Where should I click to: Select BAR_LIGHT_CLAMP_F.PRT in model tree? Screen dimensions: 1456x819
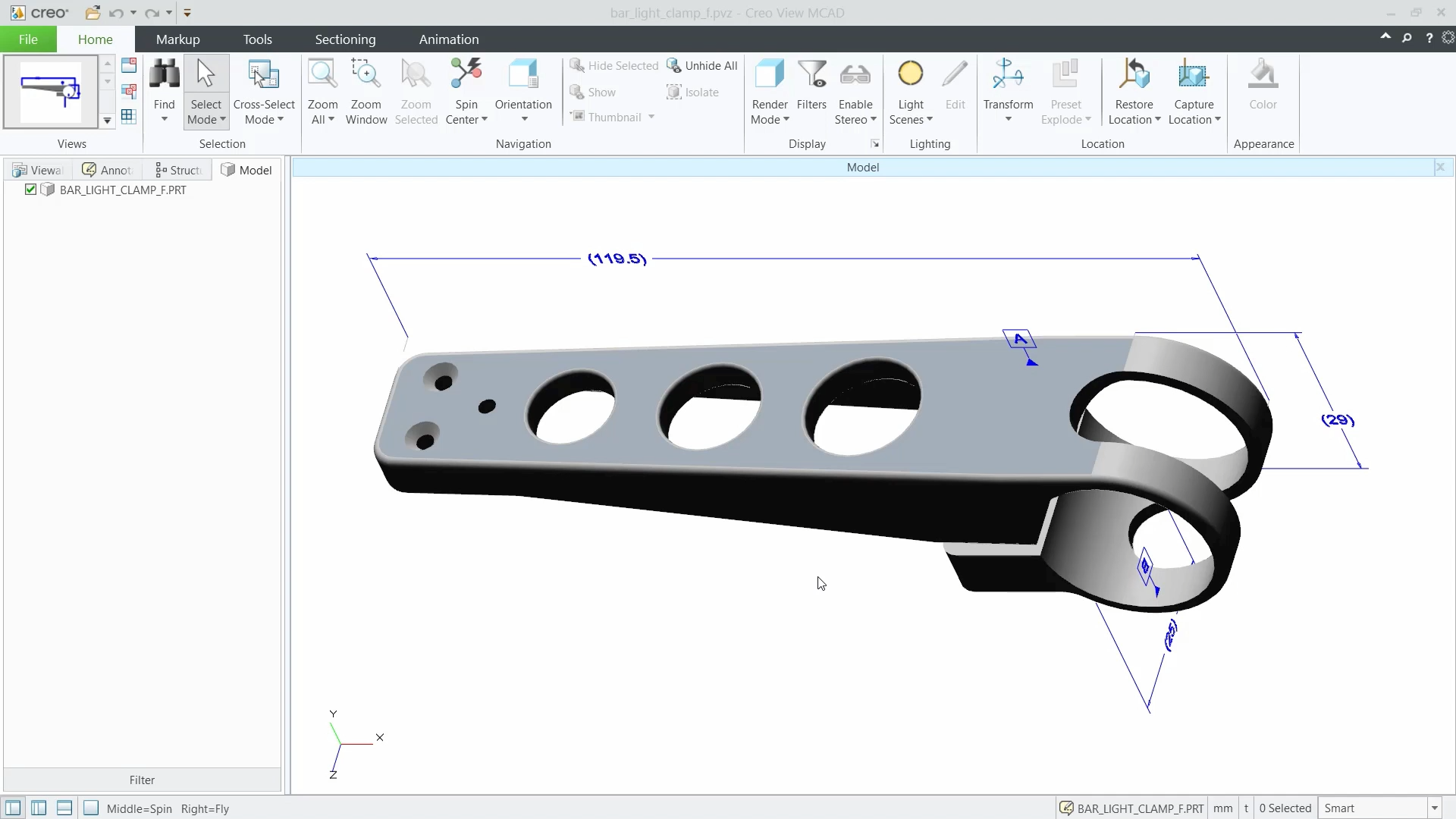pos(123,190)
